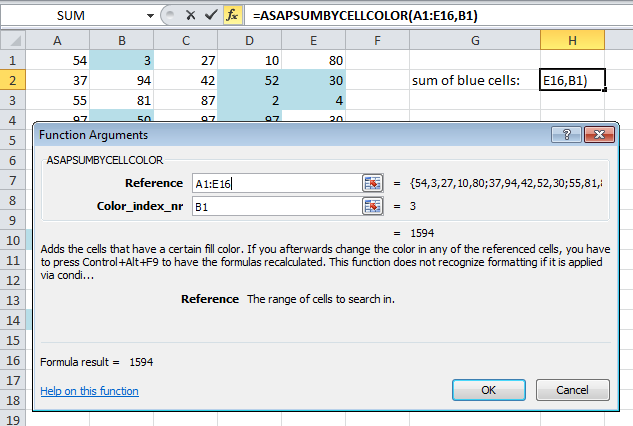This screenshot has width=633, height=426.
Task: Click cell A3 containing 55
Action: tap(57, 100)
